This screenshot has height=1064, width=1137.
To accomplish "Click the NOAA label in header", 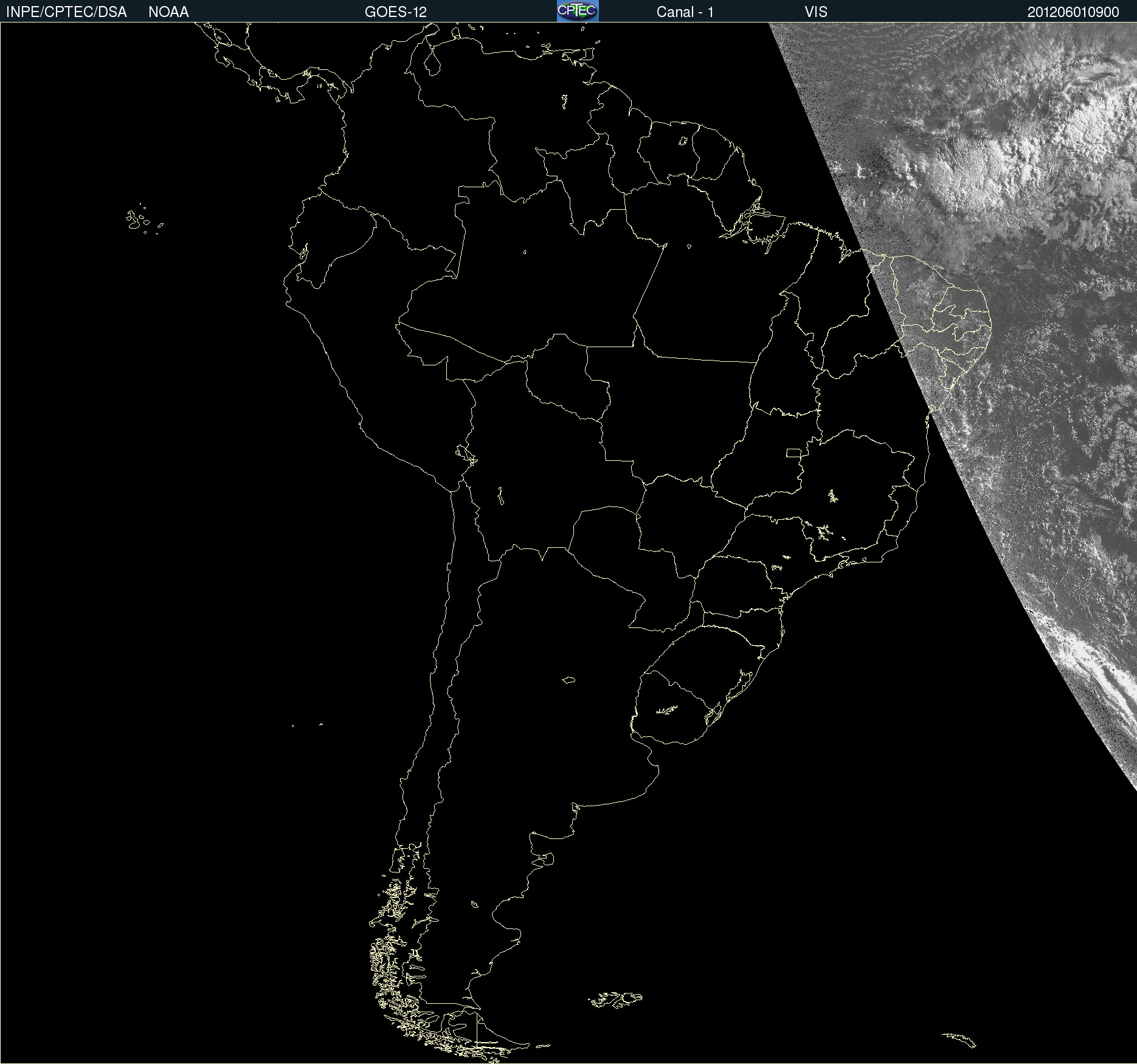I will (x=168, y=12).
